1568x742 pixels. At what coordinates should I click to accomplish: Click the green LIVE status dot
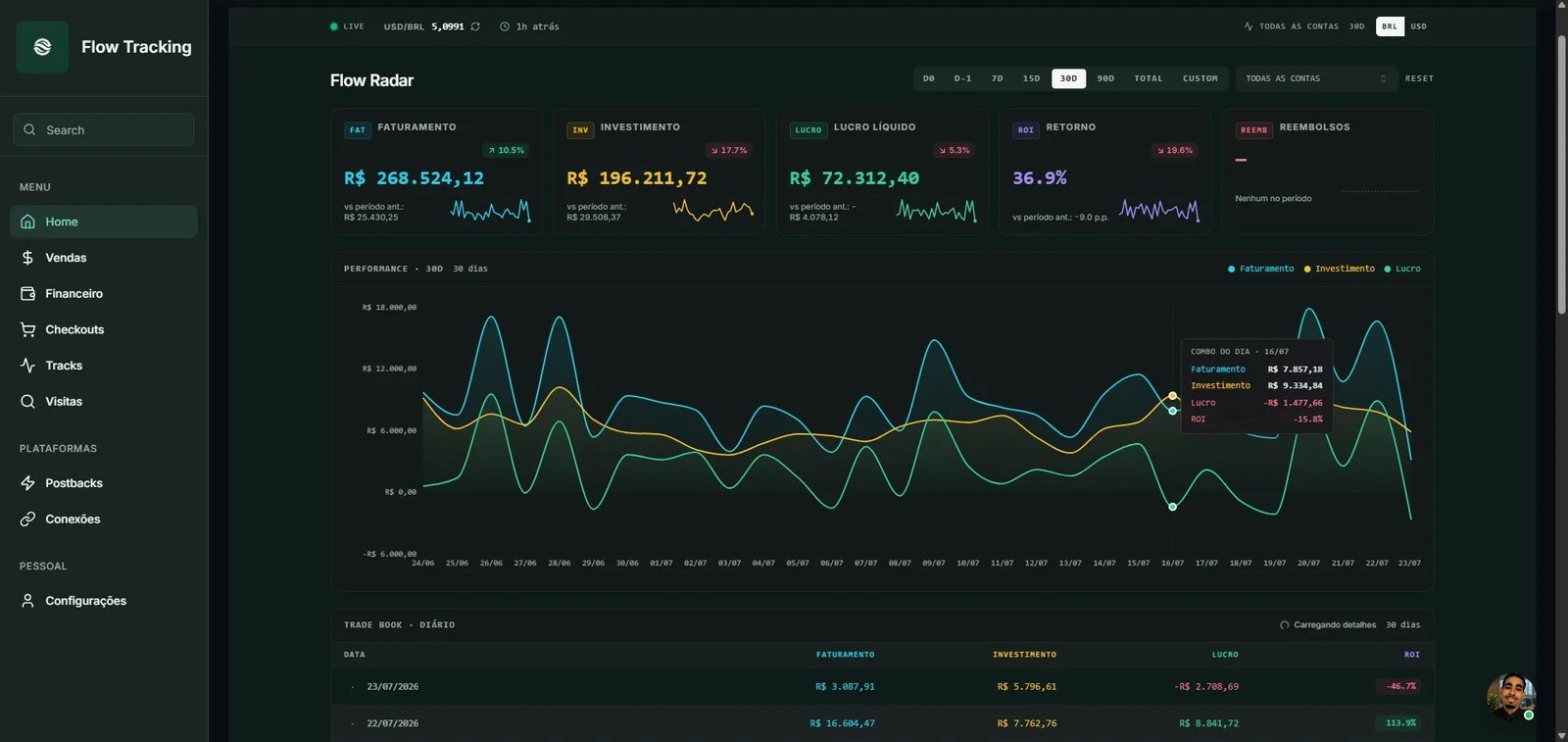pos(334,26)
